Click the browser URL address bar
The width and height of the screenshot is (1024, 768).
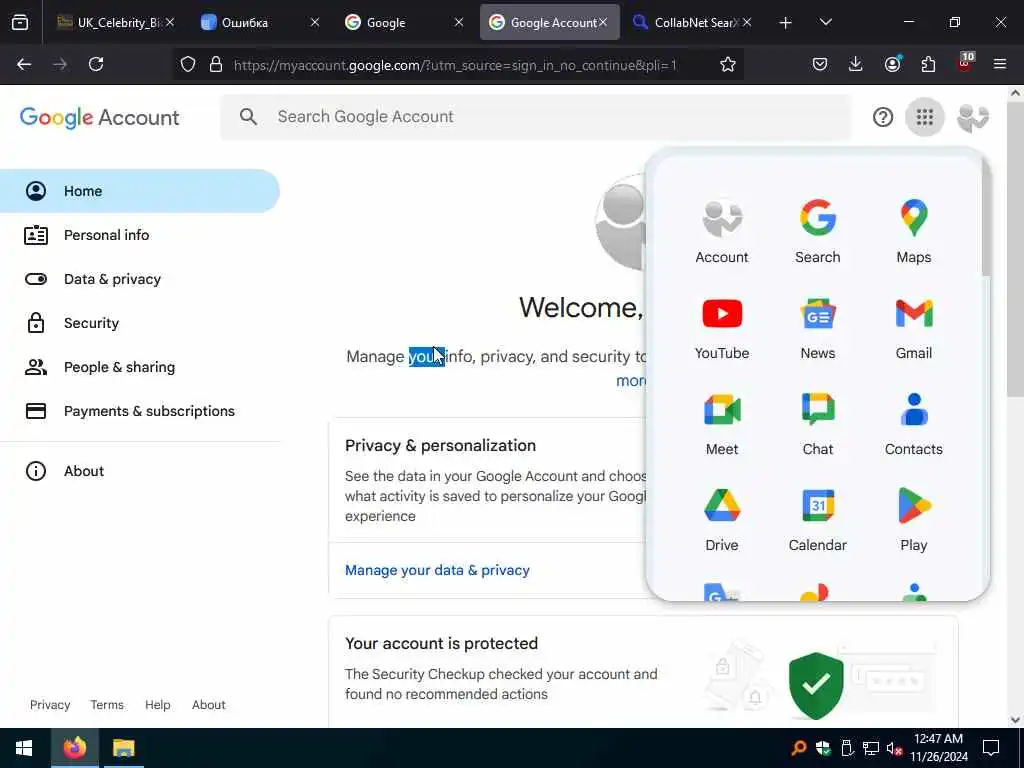coord(455,65)
